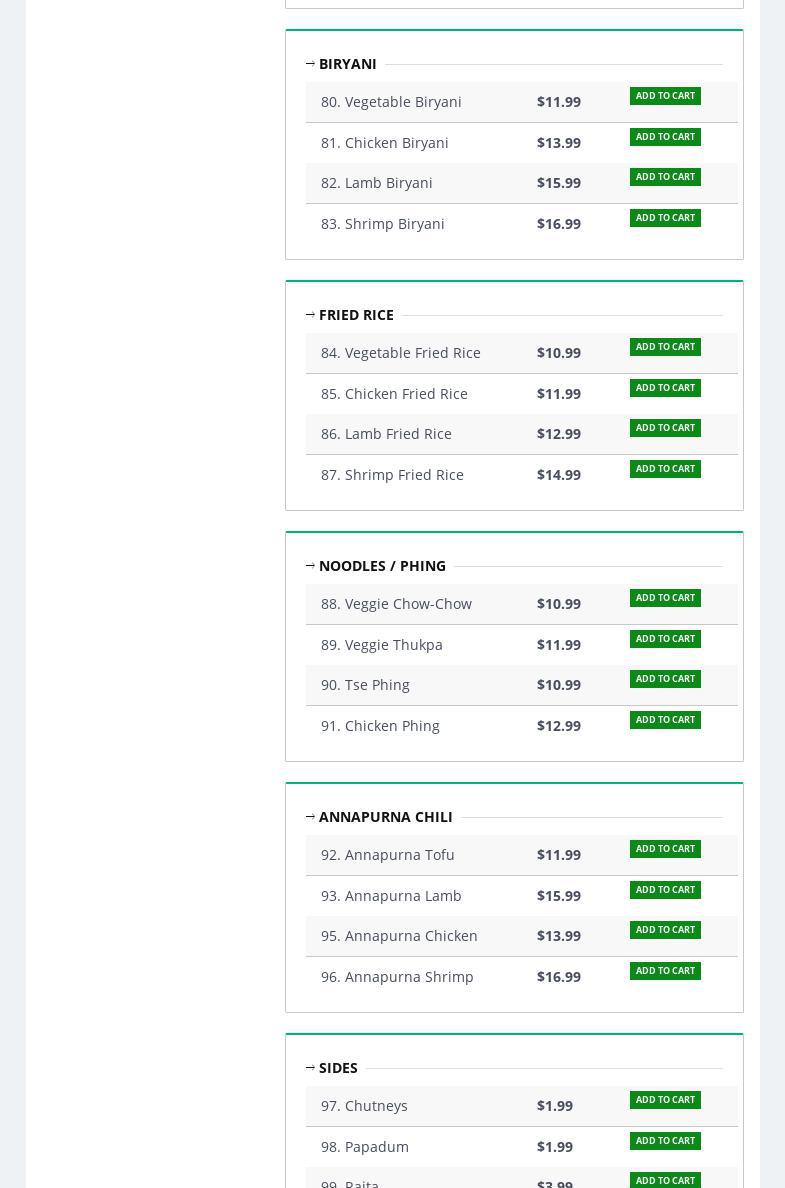Add Chutneys to cart

click(665, 1100)
